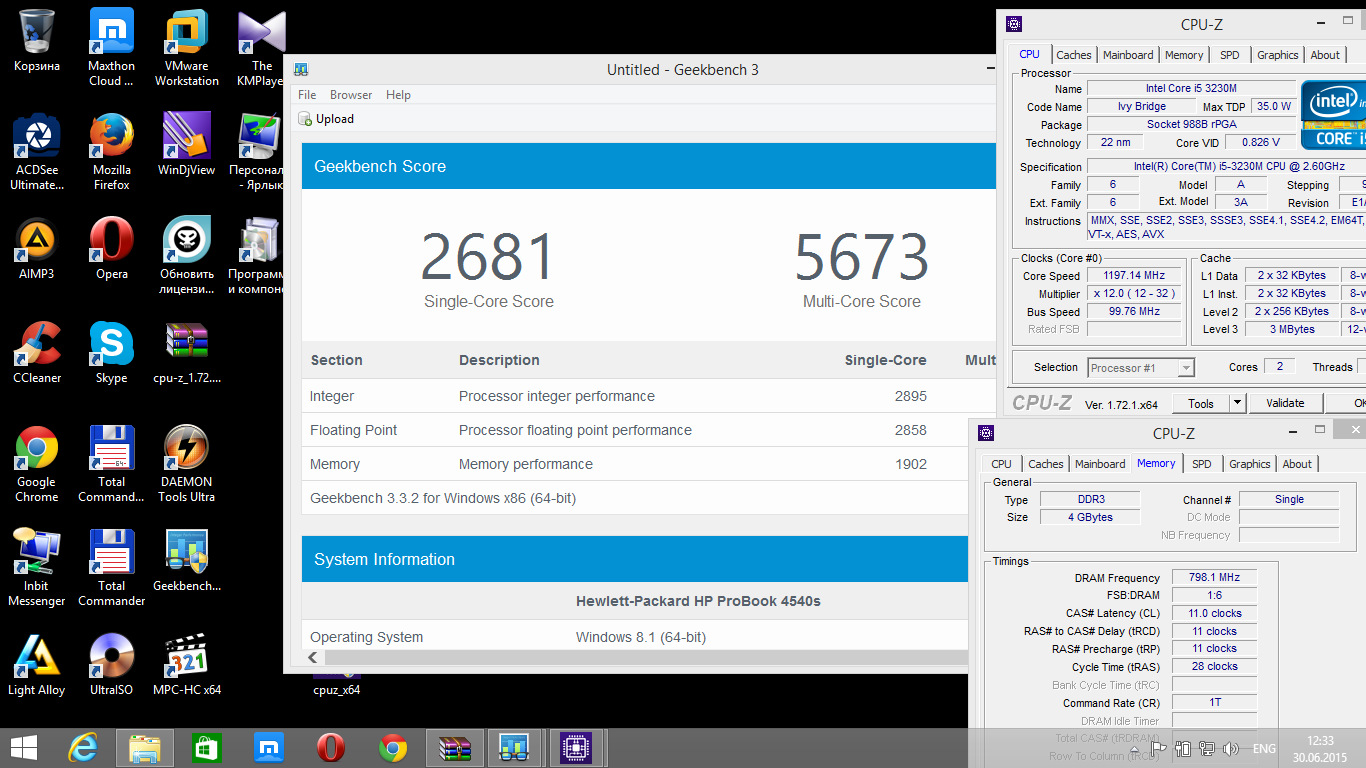The width and height of the screenshot is (1366, 768).
Task: Expand Processor #1 selection dropdown
Action: pyautogui.click(x=1141, y=368)
